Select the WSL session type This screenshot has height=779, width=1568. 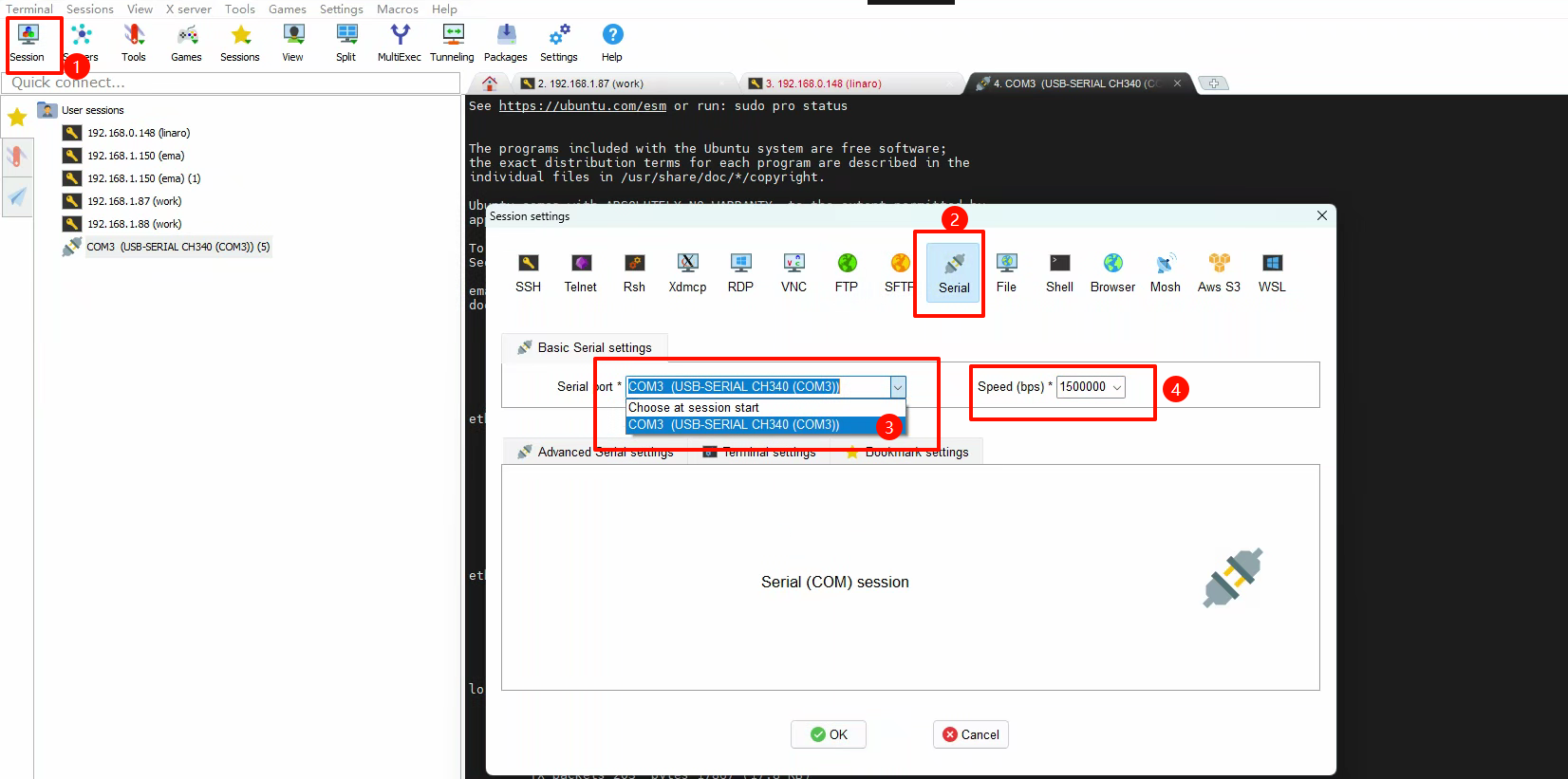coord(1273,273)
